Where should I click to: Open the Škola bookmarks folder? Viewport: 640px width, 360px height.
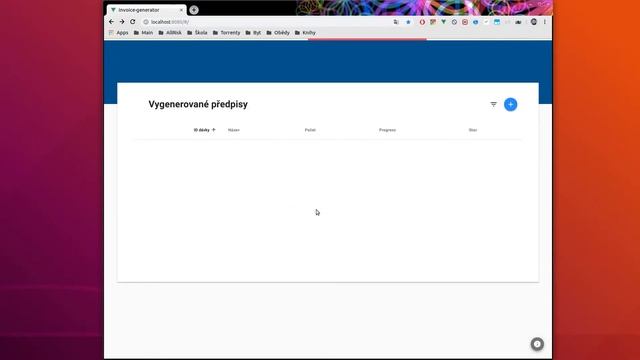point(197,33)
